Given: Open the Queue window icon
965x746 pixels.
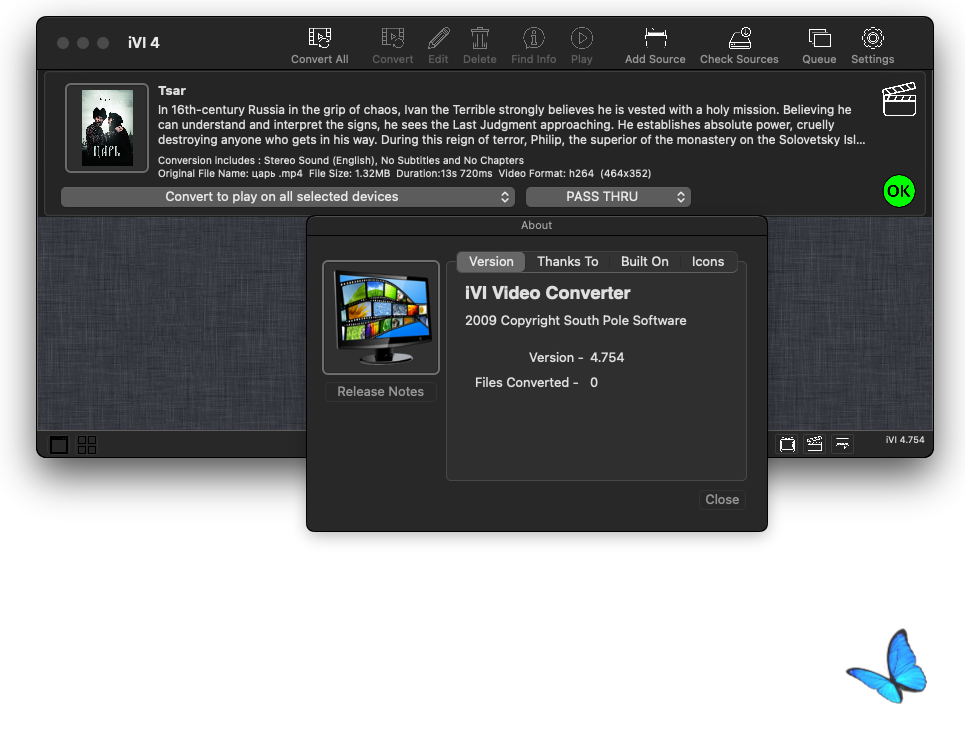Looking at the screenshot, I should pos(819,38).
